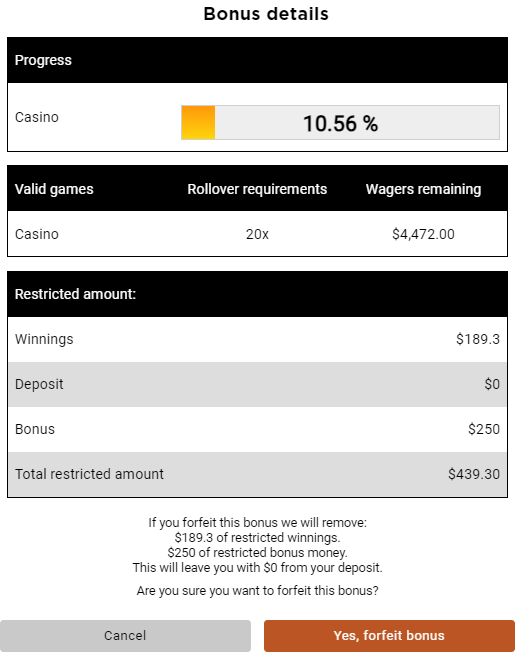Click the 10.56 % progress text

[341, 124]
